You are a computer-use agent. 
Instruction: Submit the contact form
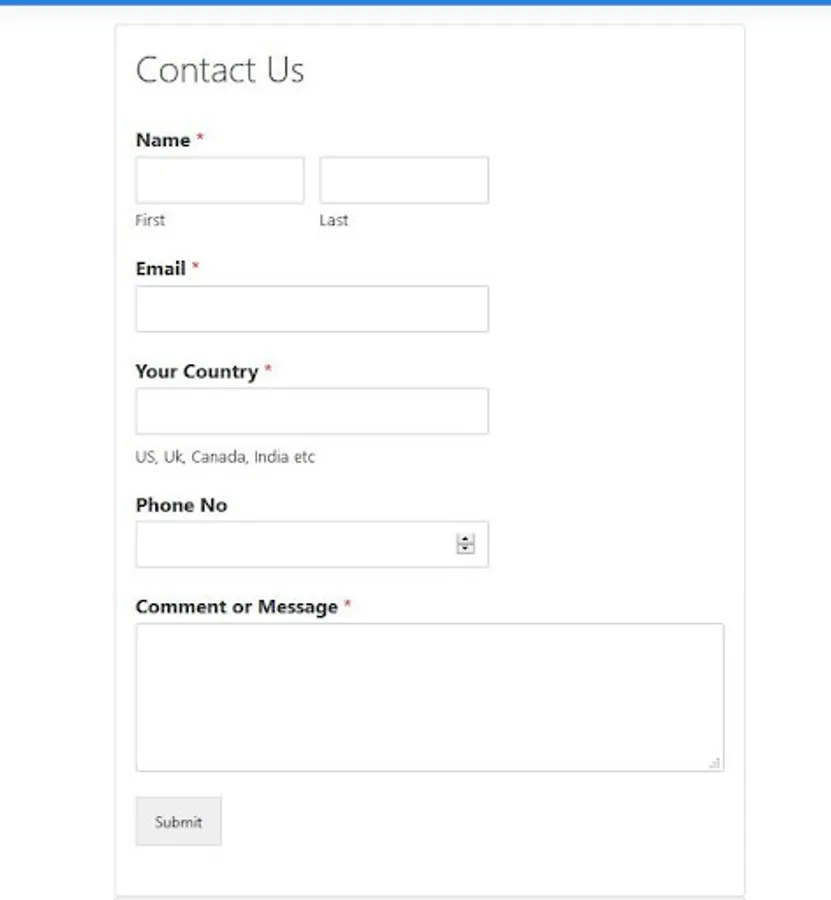pos(178,821)
